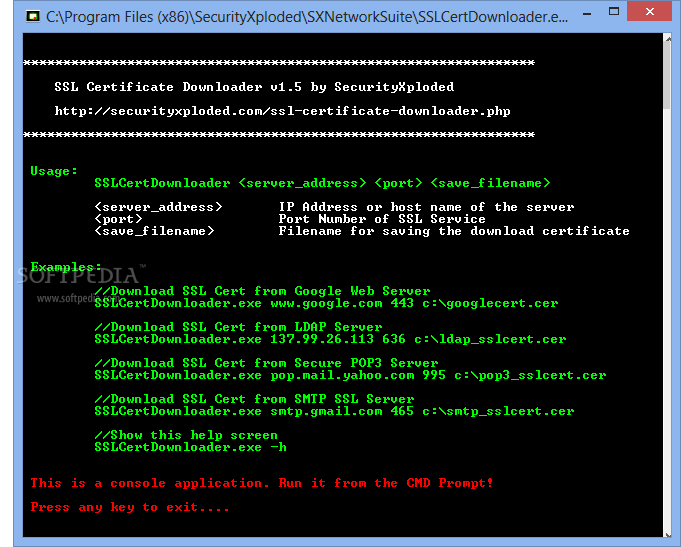Click 'Port Number of SSL Service' description
681x547 pixels.
tap(382, 219)
